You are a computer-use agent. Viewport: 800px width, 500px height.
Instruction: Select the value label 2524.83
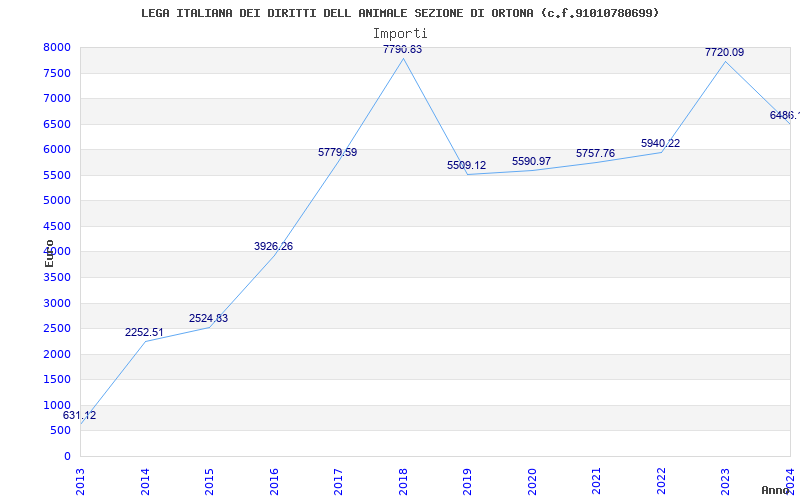tap(209, 318)
